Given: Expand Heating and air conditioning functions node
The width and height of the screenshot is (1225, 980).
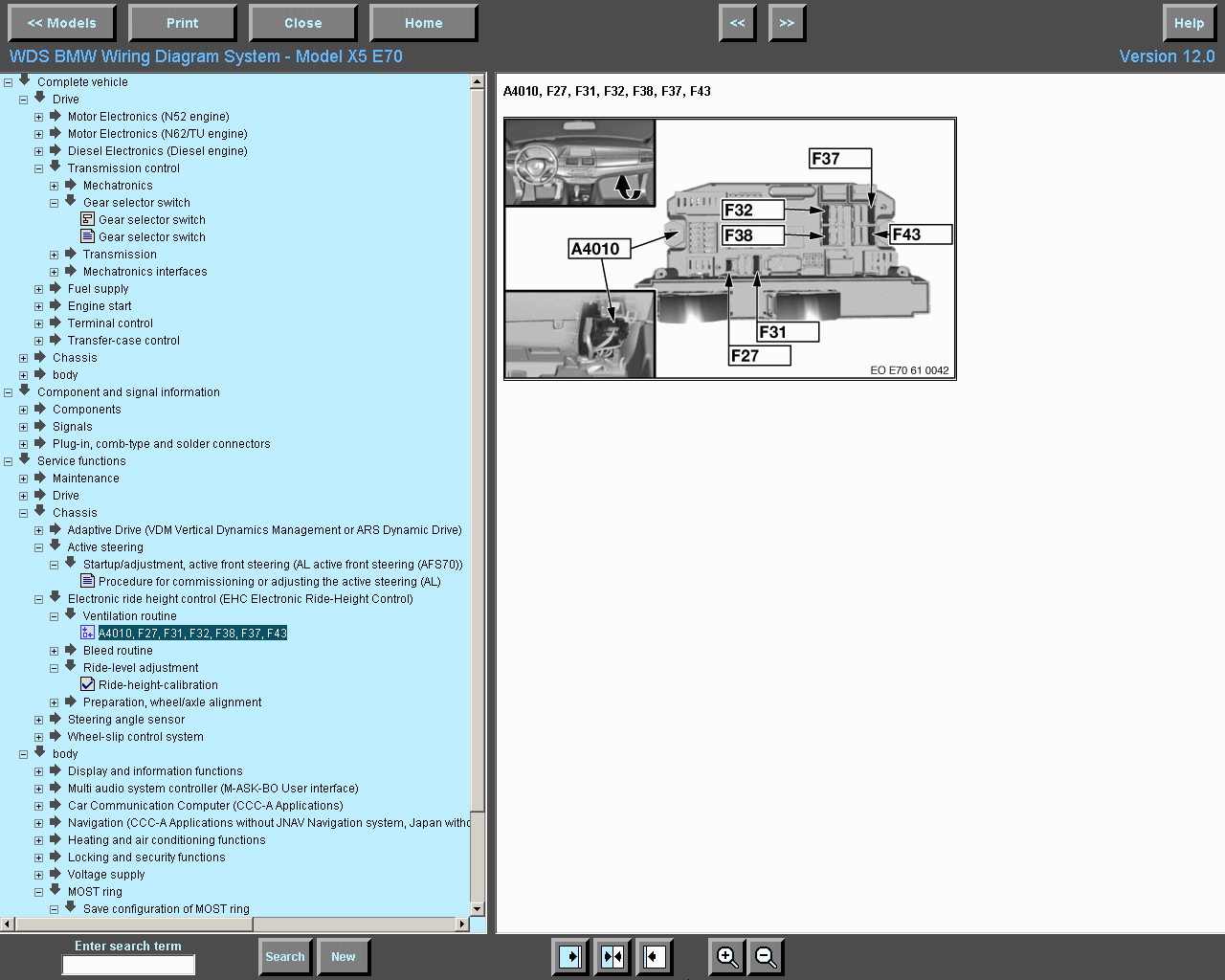Looking at the screenshot, I should coord(39,840).
